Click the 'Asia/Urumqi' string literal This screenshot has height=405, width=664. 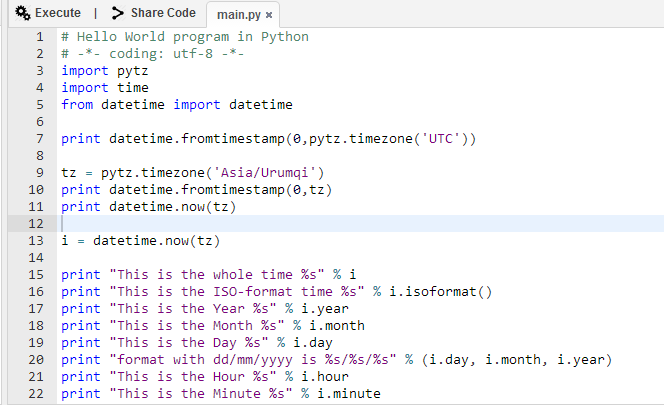[265, 173]
